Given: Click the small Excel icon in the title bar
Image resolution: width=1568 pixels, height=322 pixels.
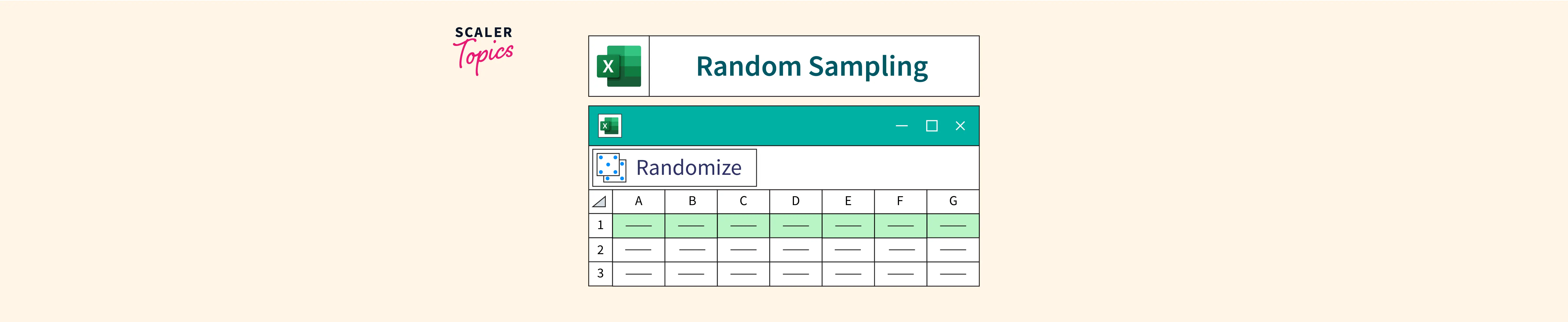Looking at the screenshot, I should pyautogui.click(x=609, y=126).
